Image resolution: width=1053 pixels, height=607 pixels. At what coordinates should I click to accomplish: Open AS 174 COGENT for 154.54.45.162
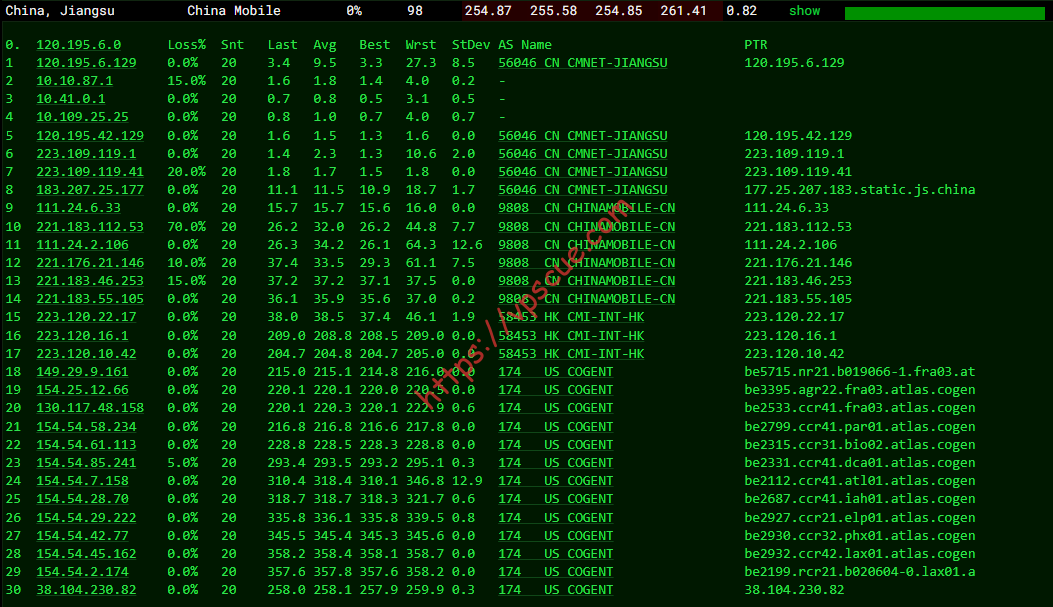pos(556,555)
